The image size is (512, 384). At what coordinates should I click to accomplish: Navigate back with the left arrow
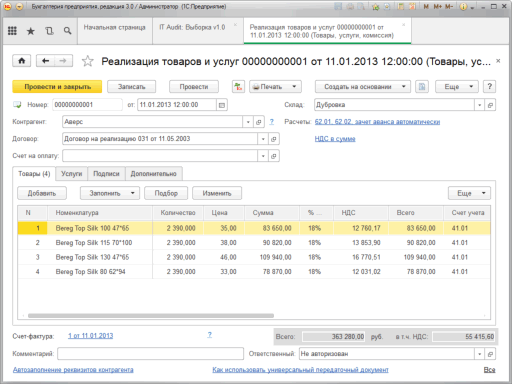pyautogui.click(x=46, y=61)
